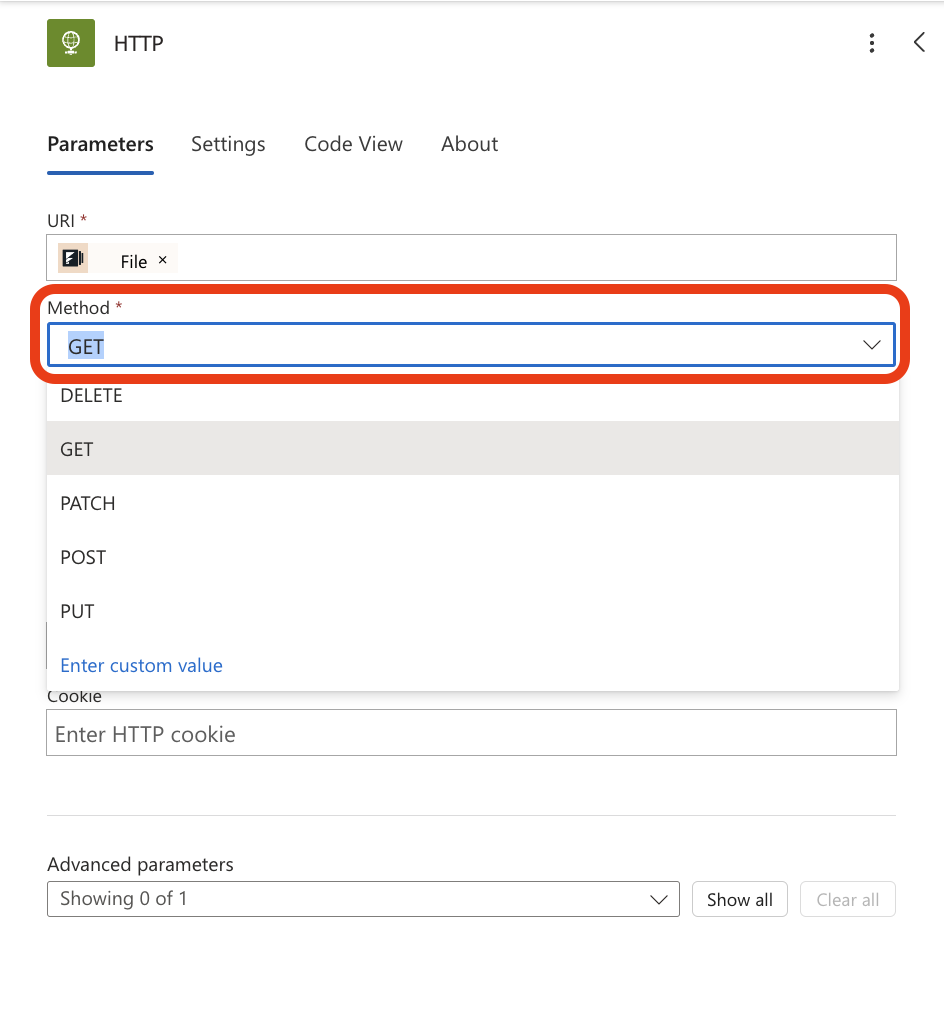Select PATCH from the method list
This screenshot has height=1017, width=944.
tap(88, 504)
